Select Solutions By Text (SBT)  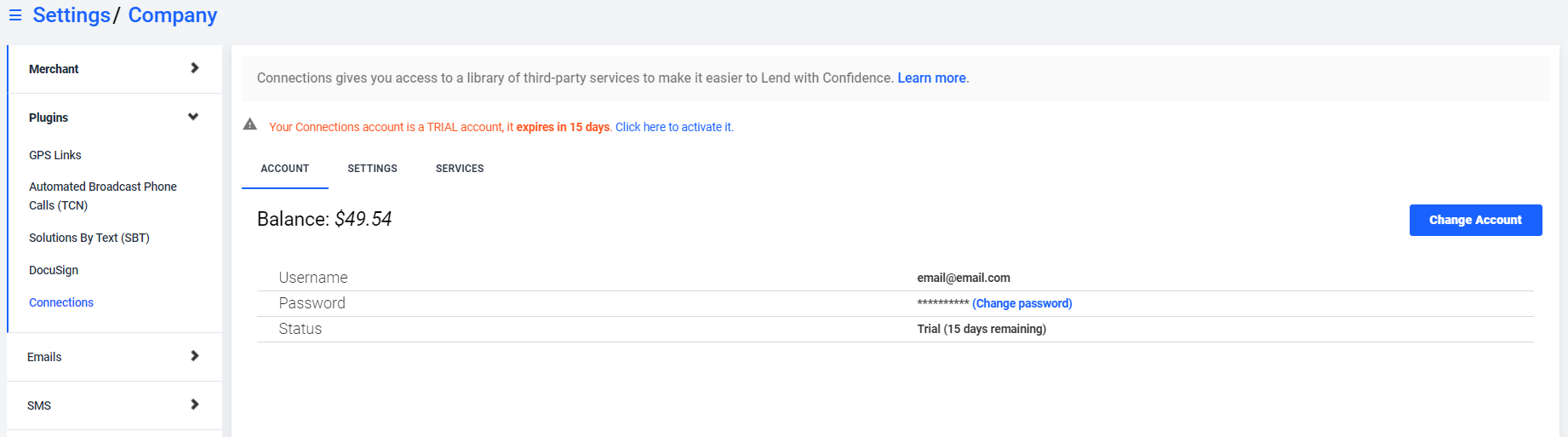click(89, 238)
